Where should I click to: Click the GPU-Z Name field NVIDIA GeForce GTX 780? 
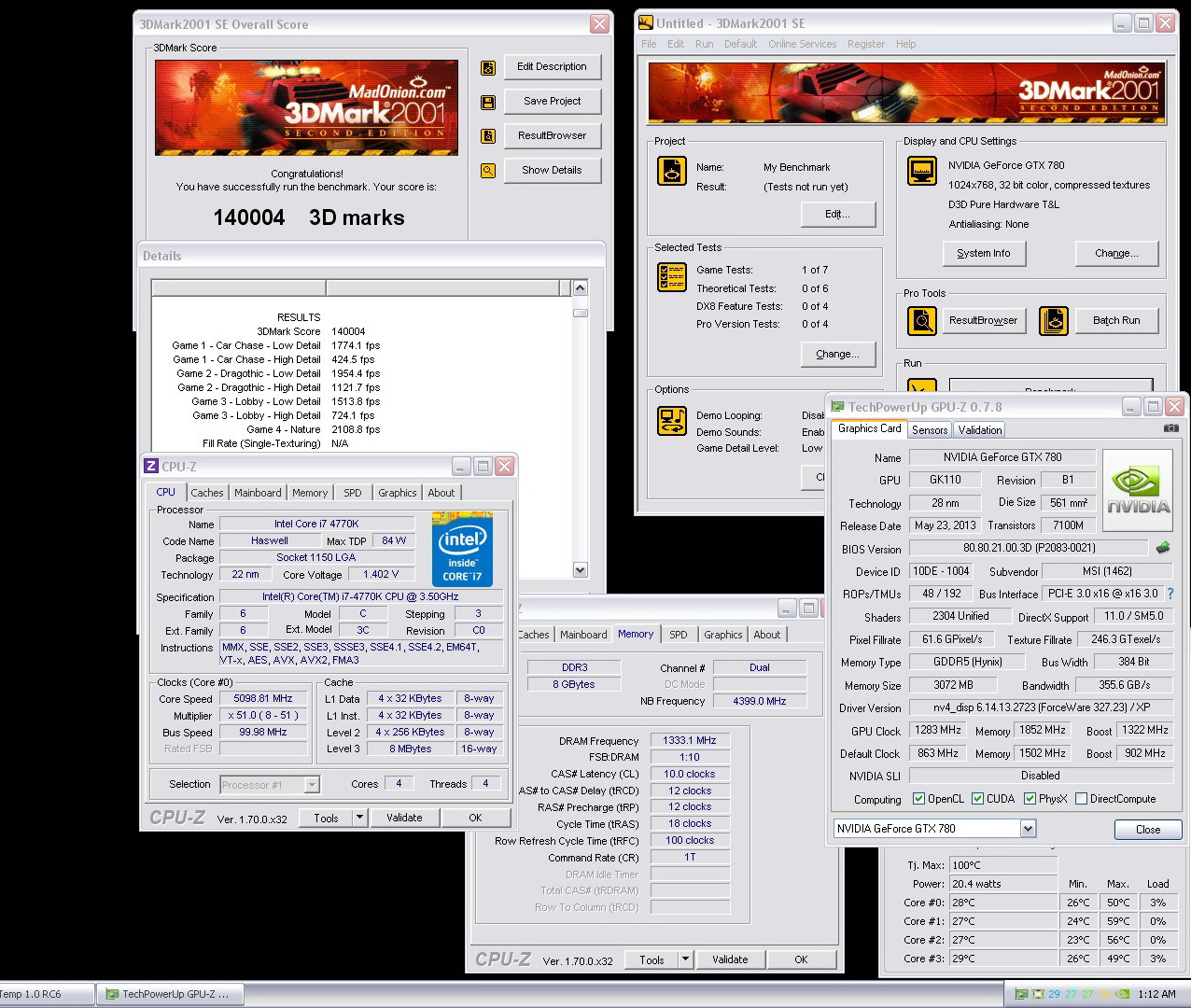[1002, 457]
